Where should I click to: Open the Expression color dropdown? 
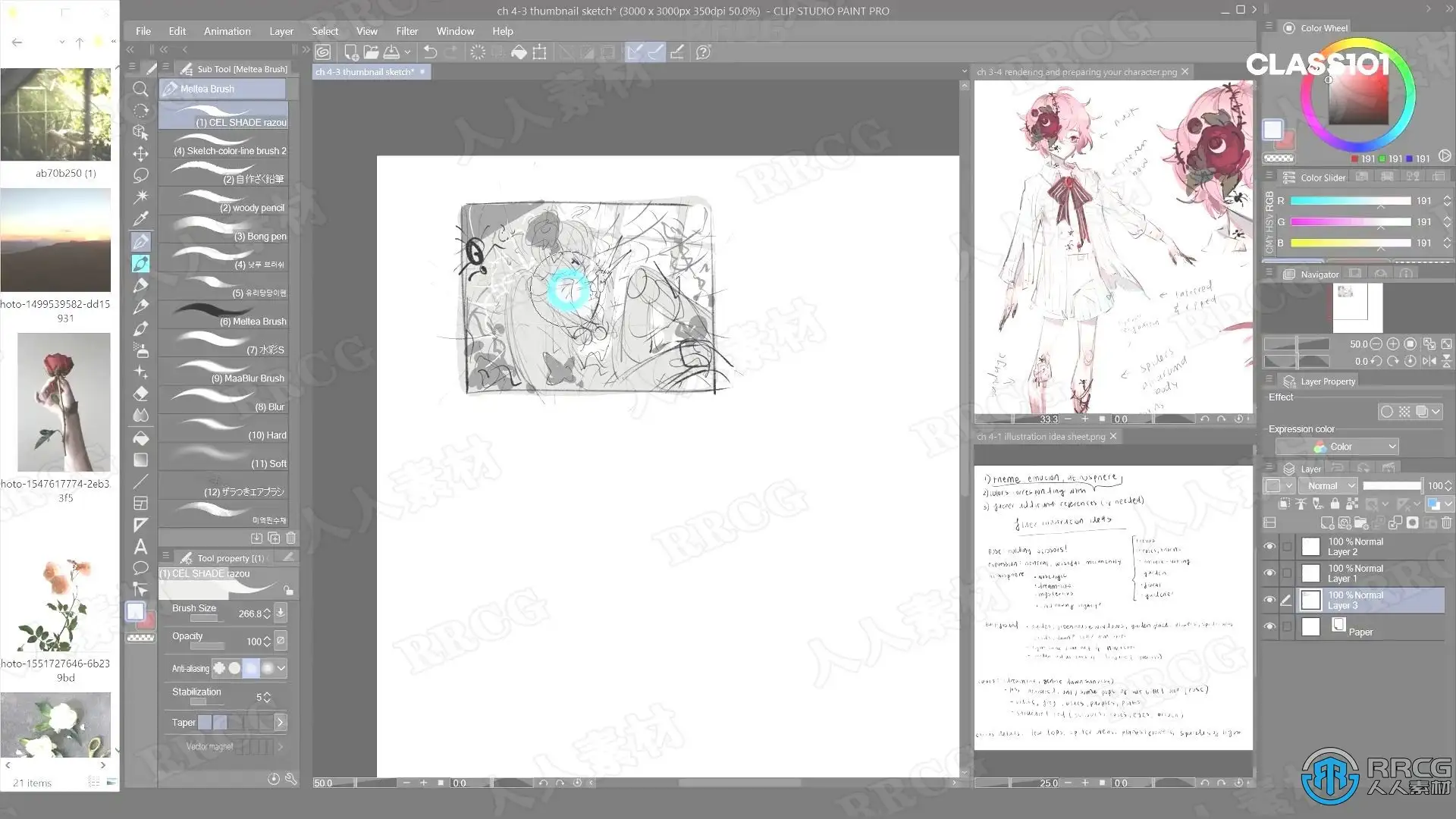(x=1337, y=447)
